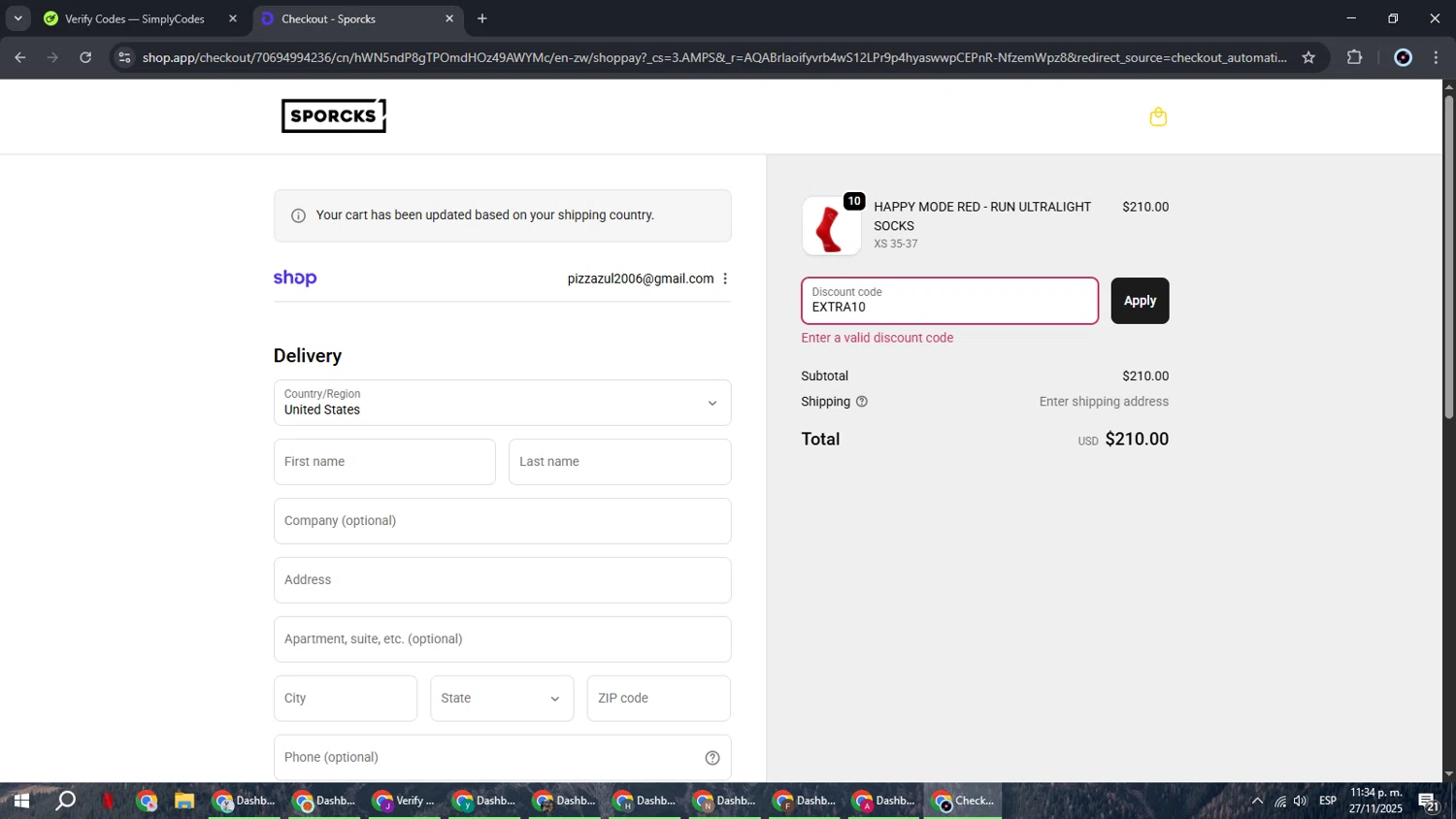Switch to the Verify taskbar Chrome window
Image resolution: width=1456 pixels, height=819 pixels.
[404, 802]
